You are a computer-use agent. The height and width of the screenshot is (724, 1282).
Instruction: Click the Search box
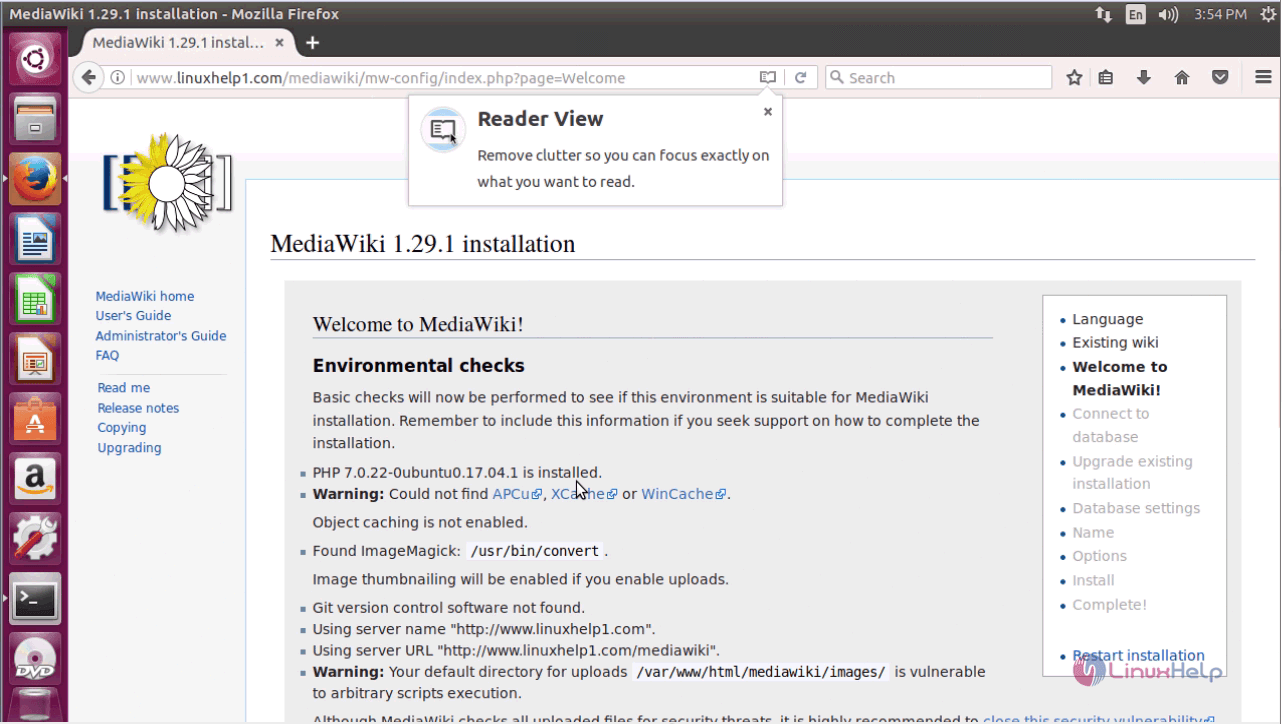938,77
